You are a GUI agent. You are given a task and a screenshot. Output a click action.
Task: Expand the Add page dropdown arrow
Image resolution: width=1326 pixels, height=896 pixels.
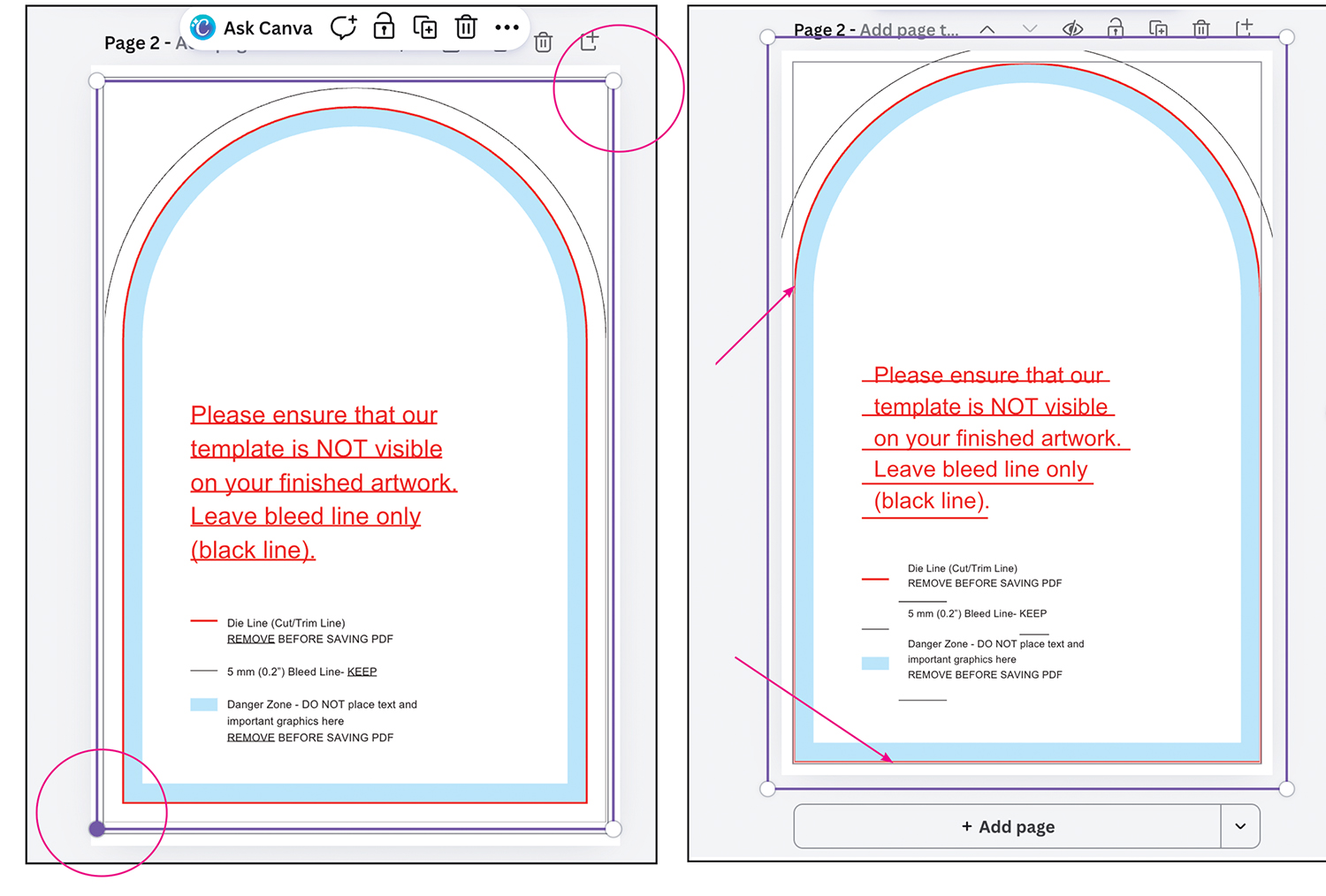click(1240, 826)
